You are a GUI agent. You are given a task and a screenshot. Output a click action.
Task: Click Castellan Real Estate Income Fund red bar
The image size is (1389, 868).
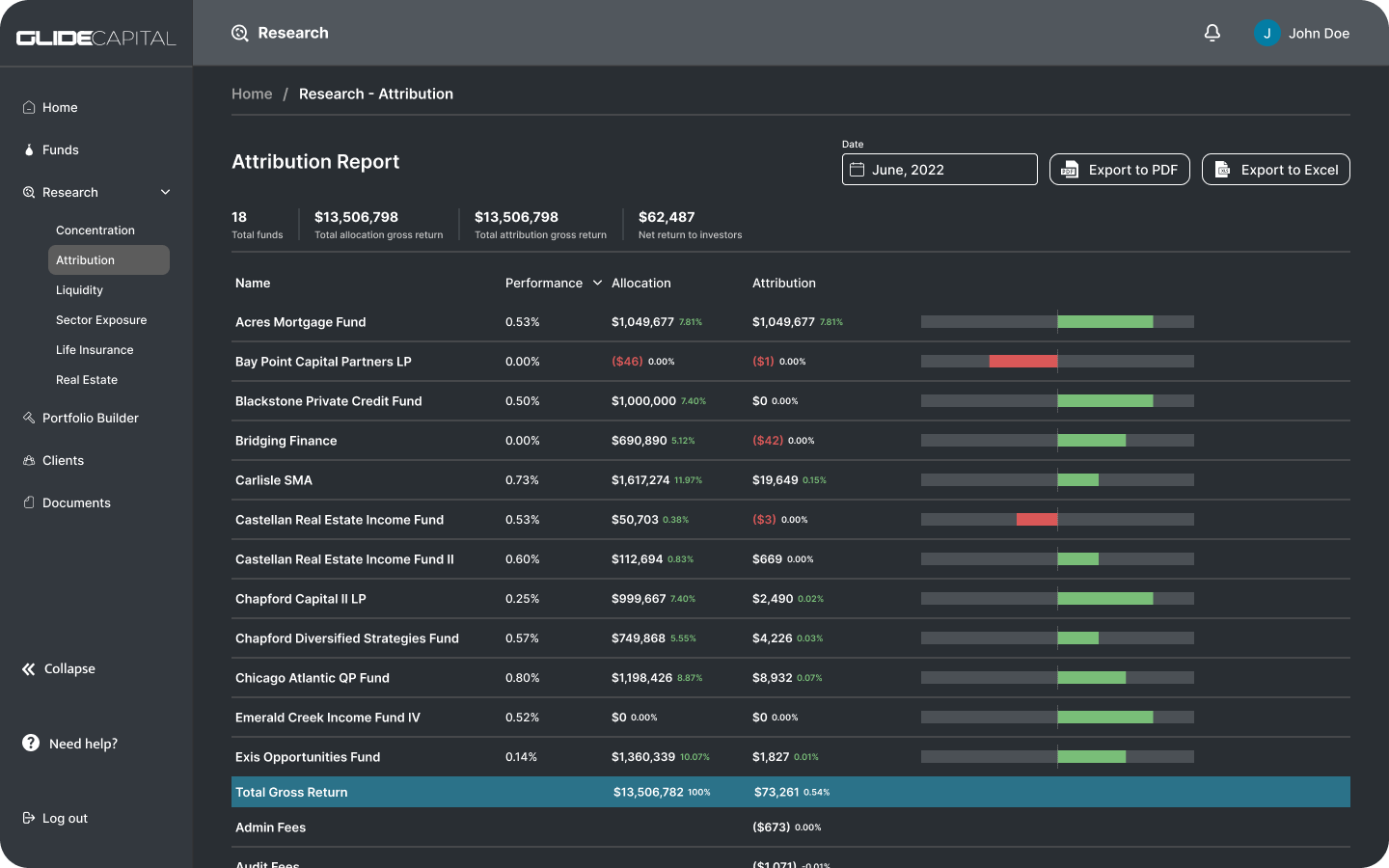pyautogui.click(x=1037, y=519)
